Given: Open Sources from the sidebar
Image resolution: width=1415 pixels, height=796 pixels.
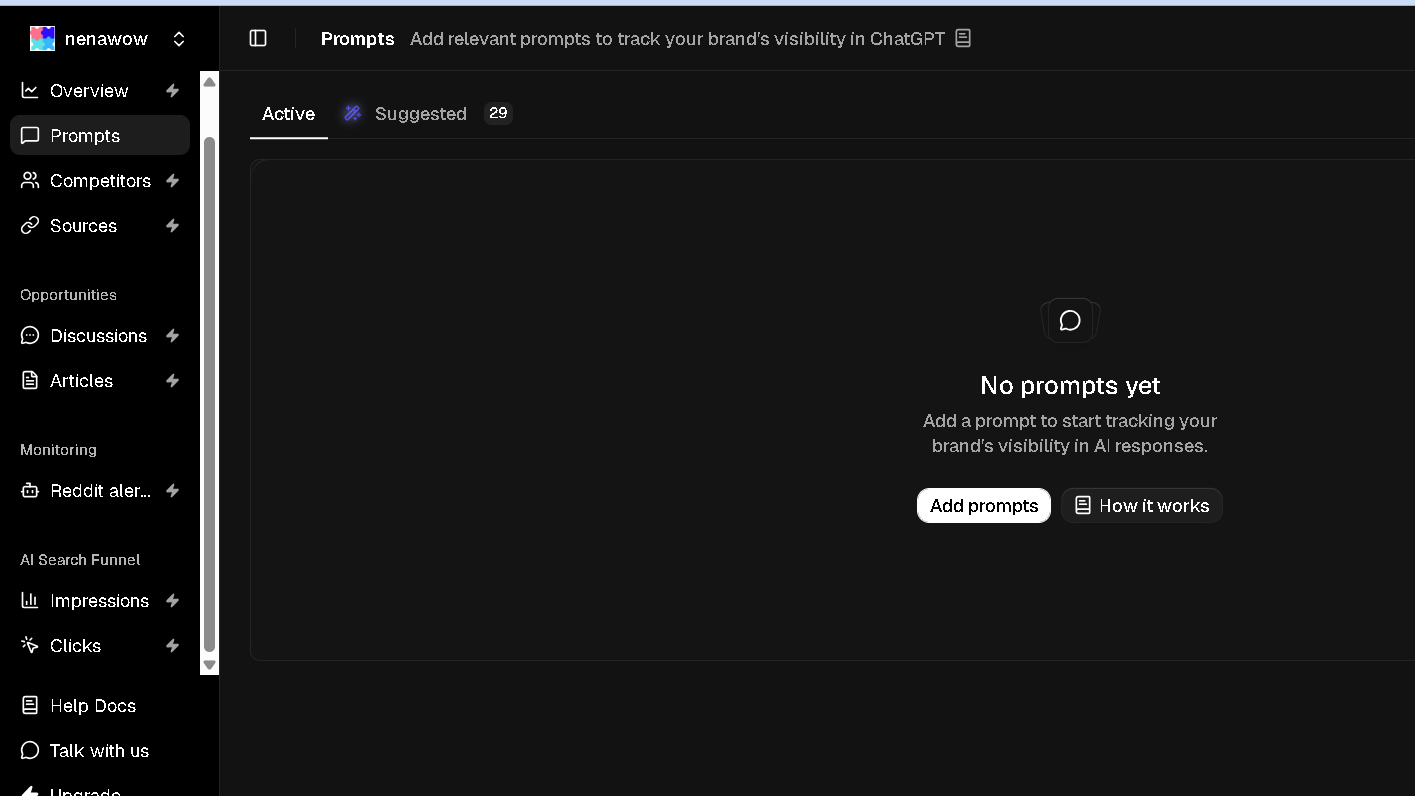Looking at the screenshot, I should [29, 225].
